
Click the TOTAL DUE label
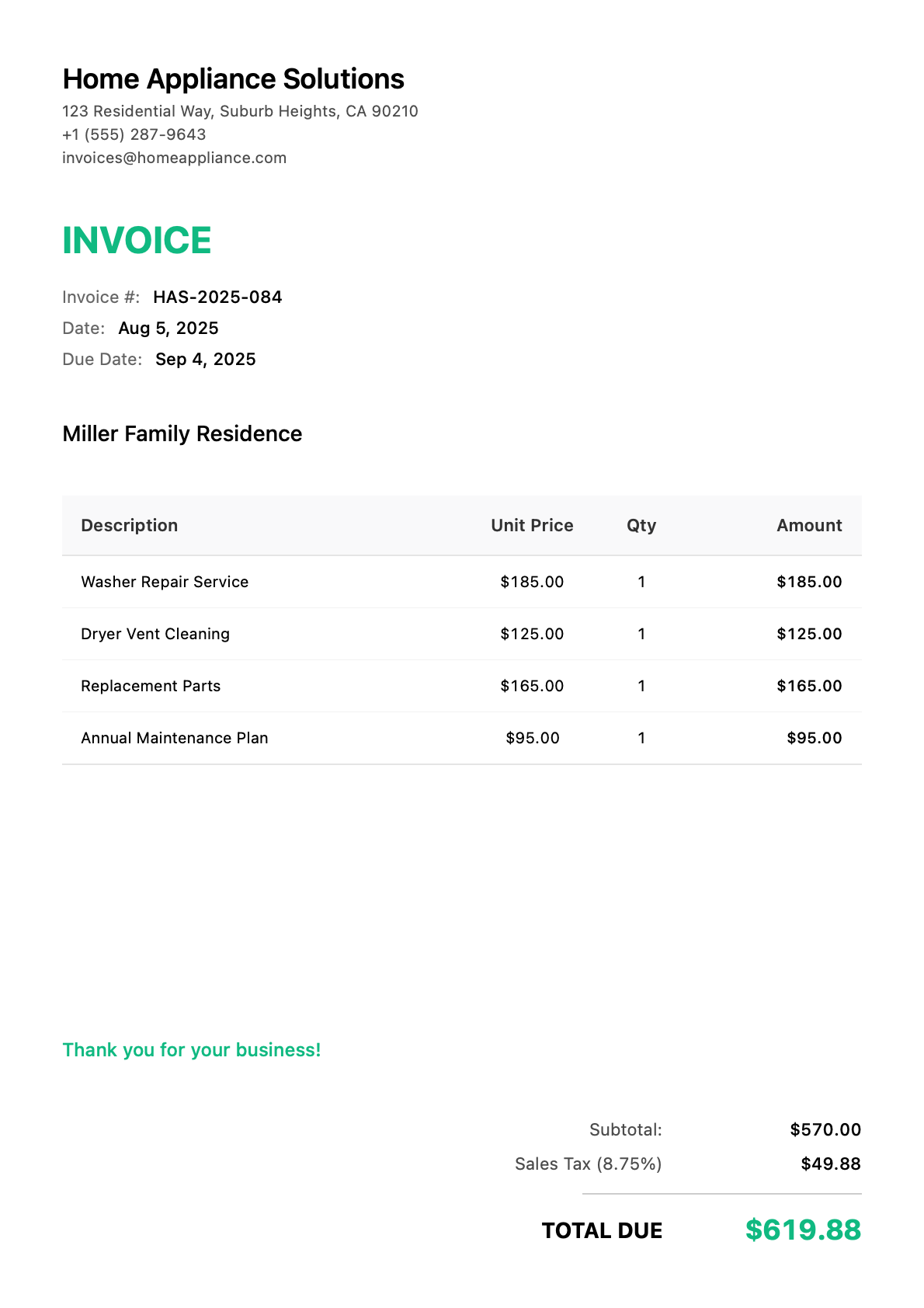(603, 1230)
